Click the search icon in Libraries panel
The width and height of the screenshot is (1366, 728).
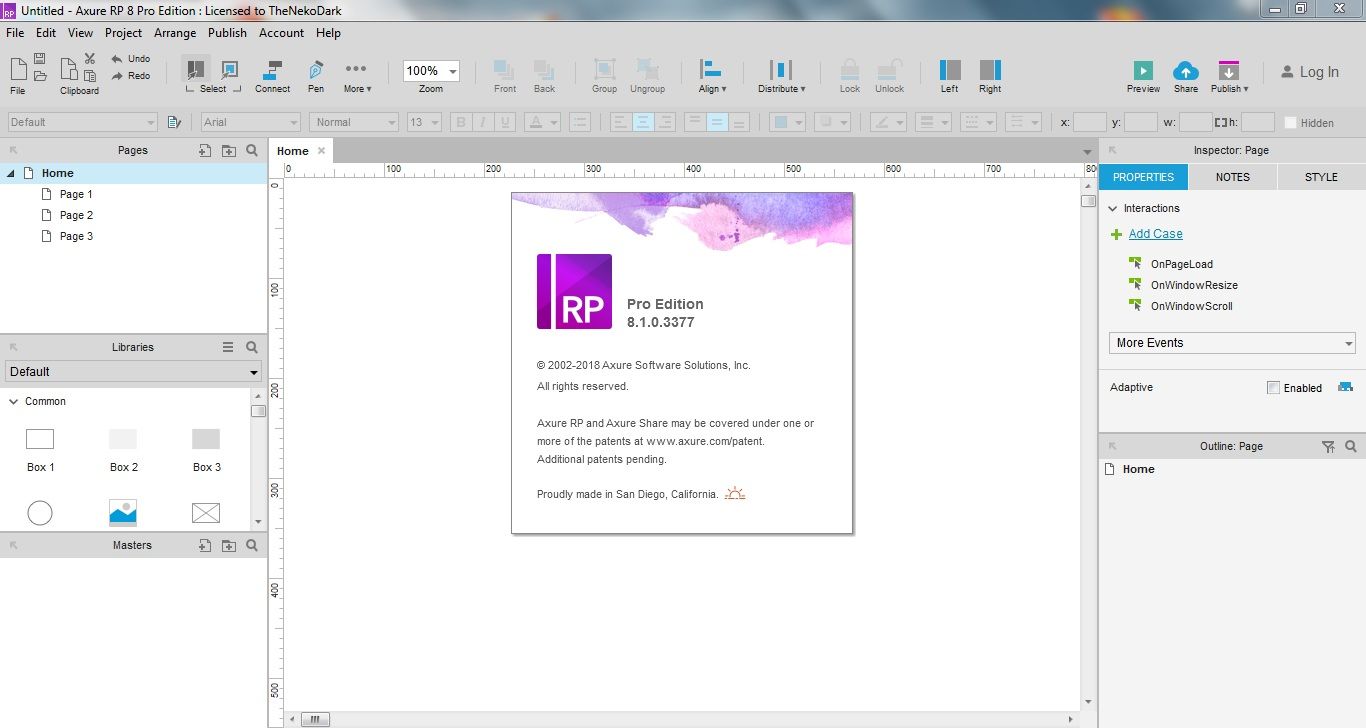click(252, 347)
